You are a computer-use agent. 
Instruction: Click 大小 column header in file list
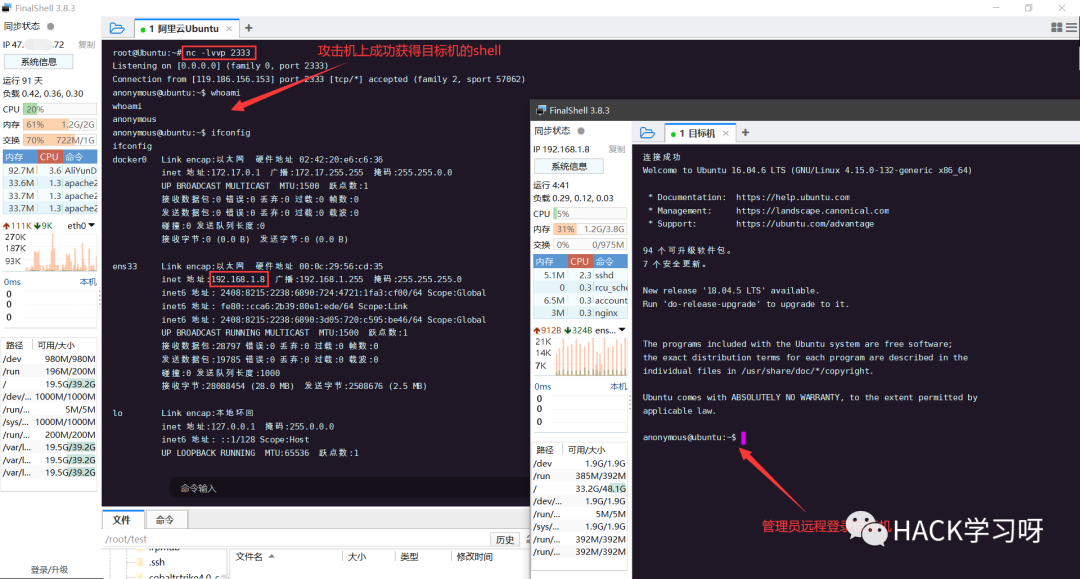(357, 556)
